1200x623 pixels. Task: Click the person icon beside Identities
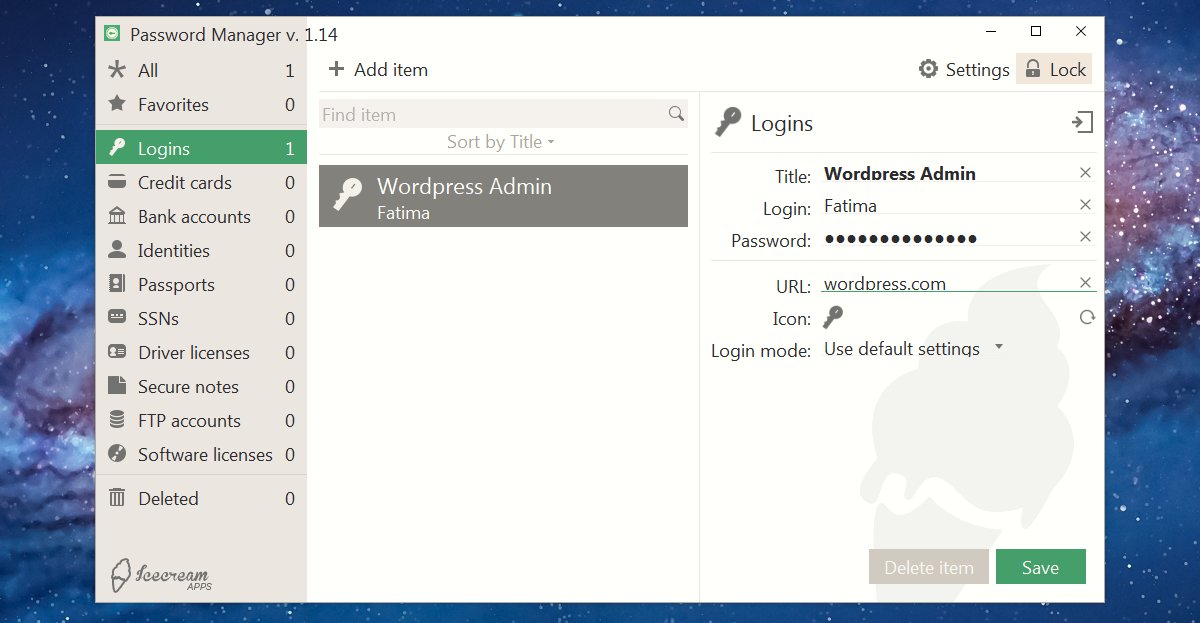coord(117,250)
